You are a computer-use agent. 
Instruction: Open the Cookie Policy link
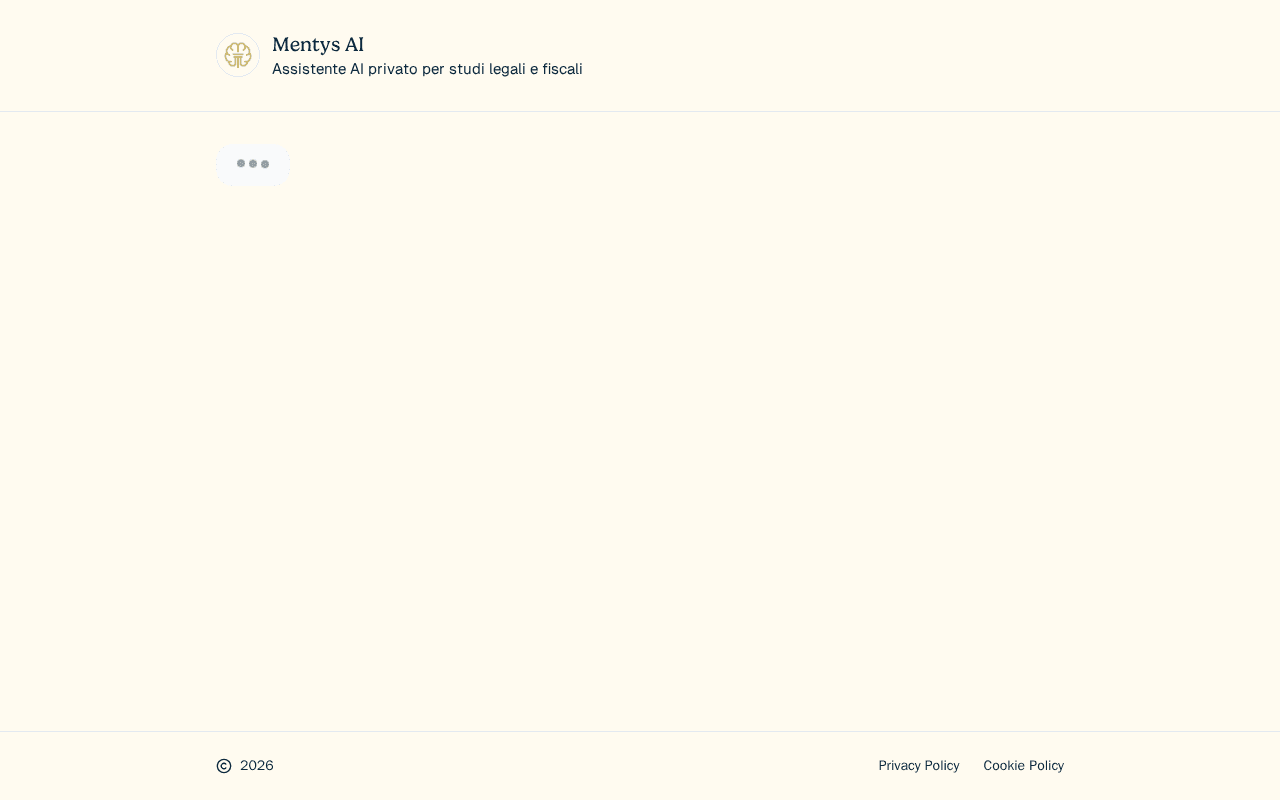pos(1023,766)
